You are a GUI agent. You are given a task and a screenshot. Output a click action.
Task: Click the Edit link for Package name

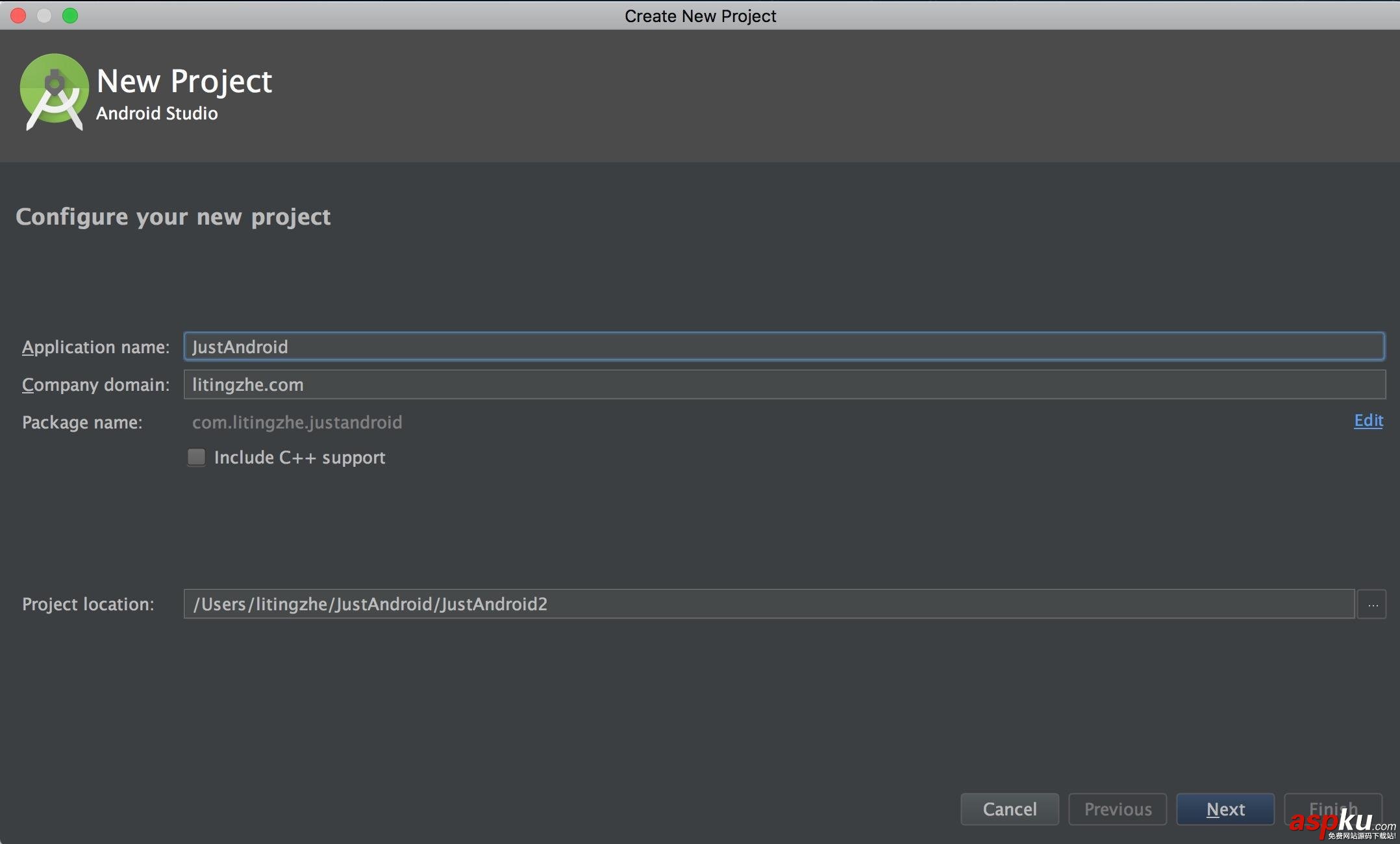pyautogui.click(x=1368, y=421)
